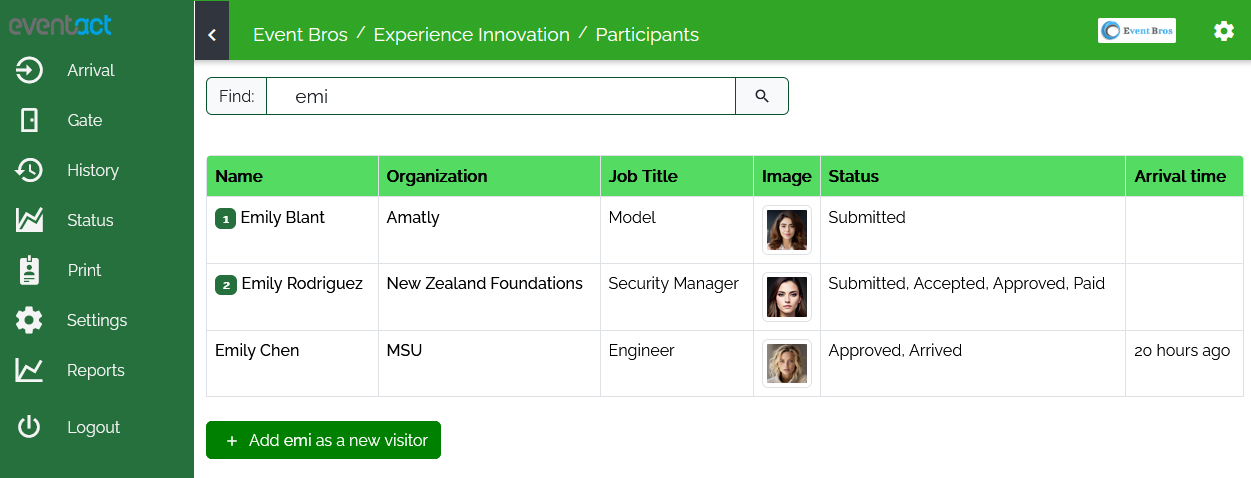
Task: Click the History clock icon
Action: click(x=29, y=170)
